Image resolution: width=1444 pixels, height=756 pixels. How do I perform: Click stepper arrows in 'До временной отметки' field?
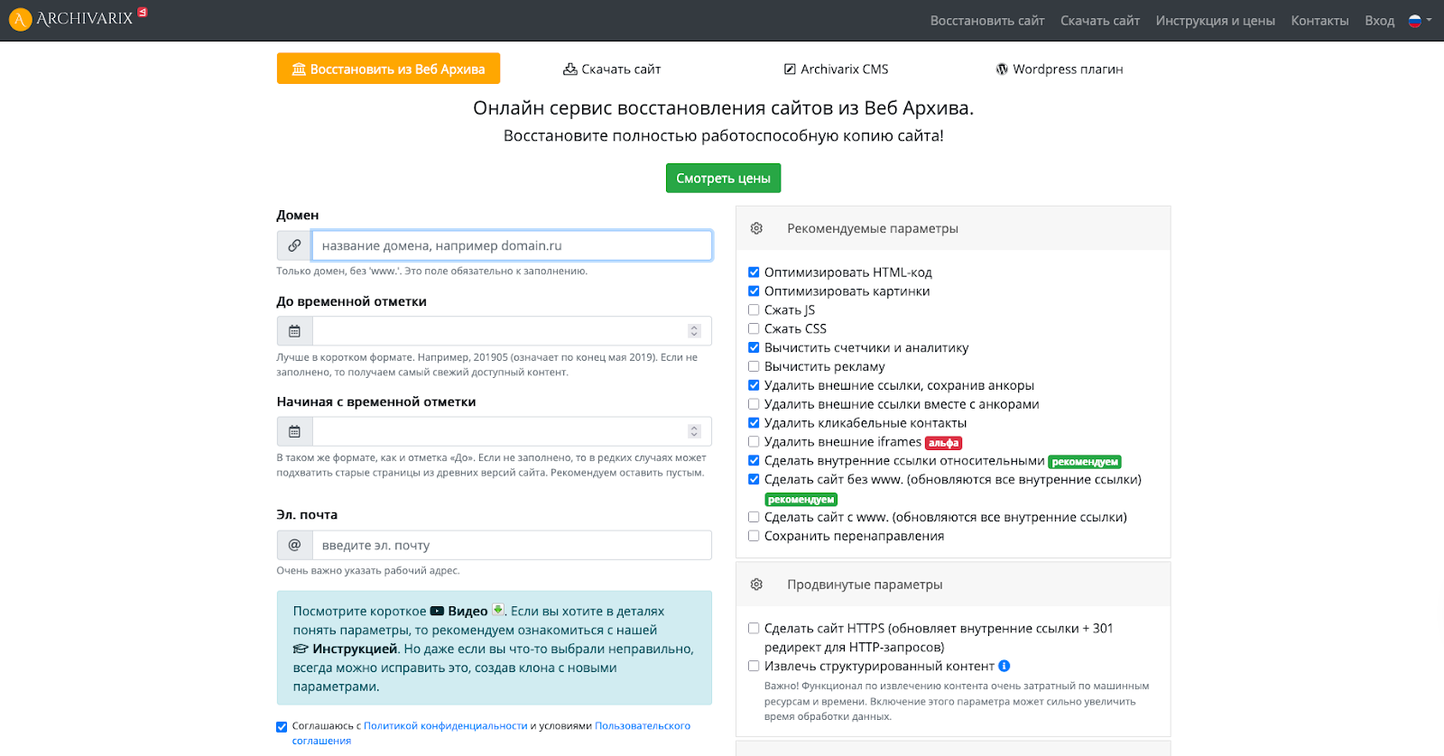tap(694, 331)
